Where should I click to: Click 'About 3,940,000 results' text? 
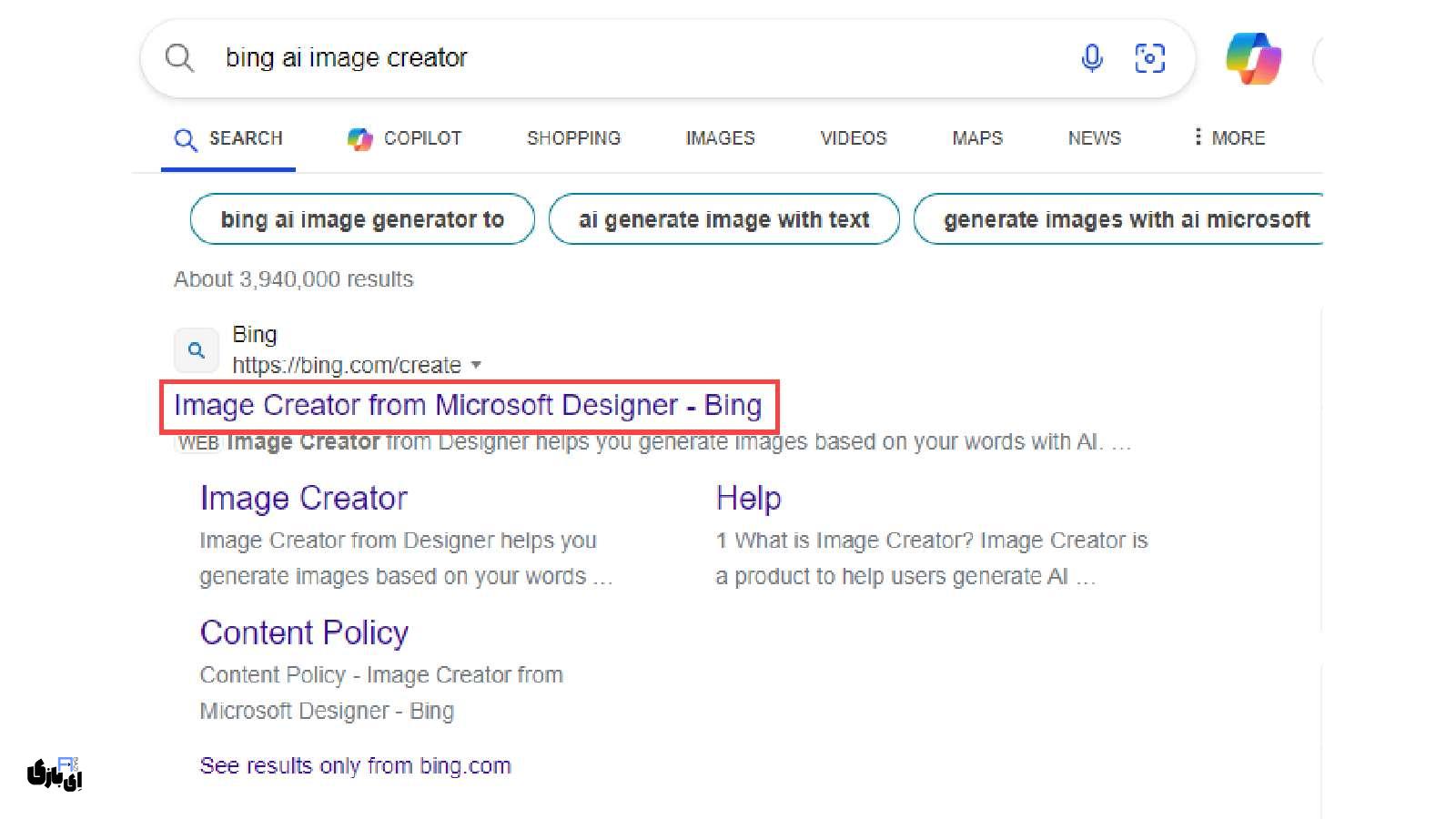294,279
